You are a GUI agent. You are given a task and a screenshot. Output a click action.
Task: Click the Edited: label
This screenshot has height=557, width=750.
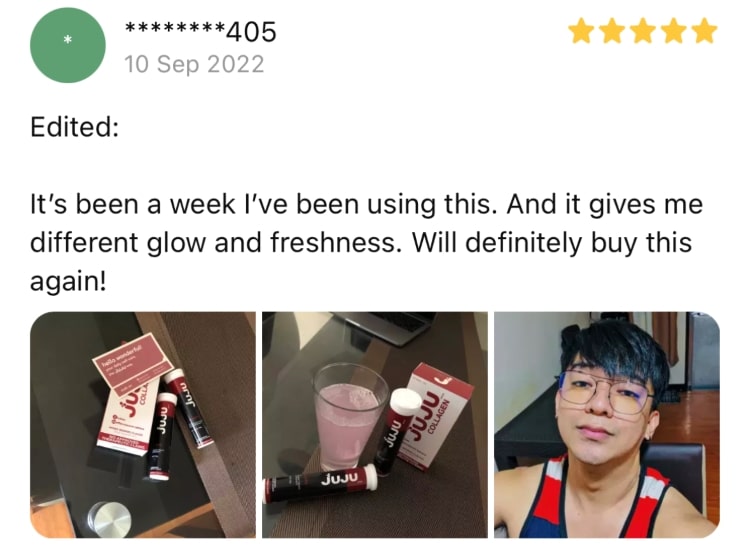click(x=75, y=127)
